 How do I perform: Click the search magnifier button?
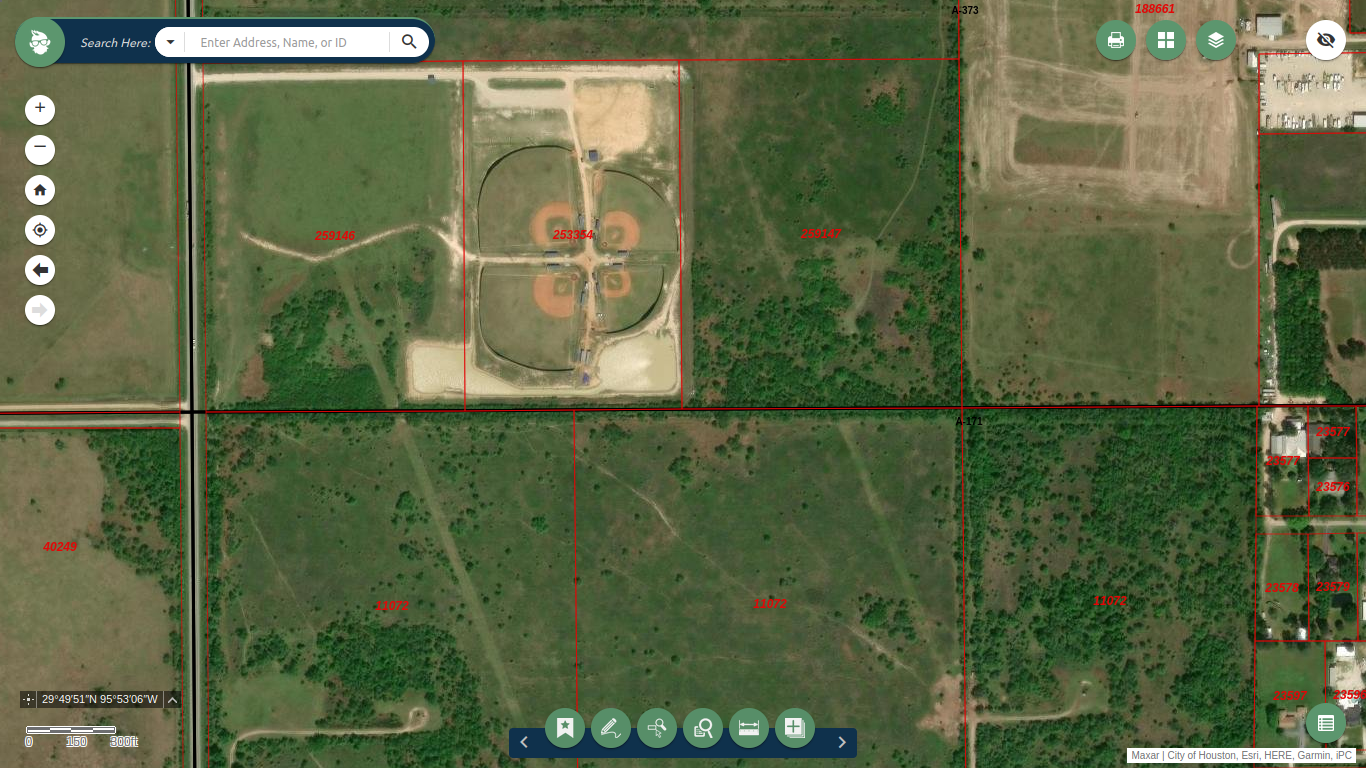pos(409,42)
